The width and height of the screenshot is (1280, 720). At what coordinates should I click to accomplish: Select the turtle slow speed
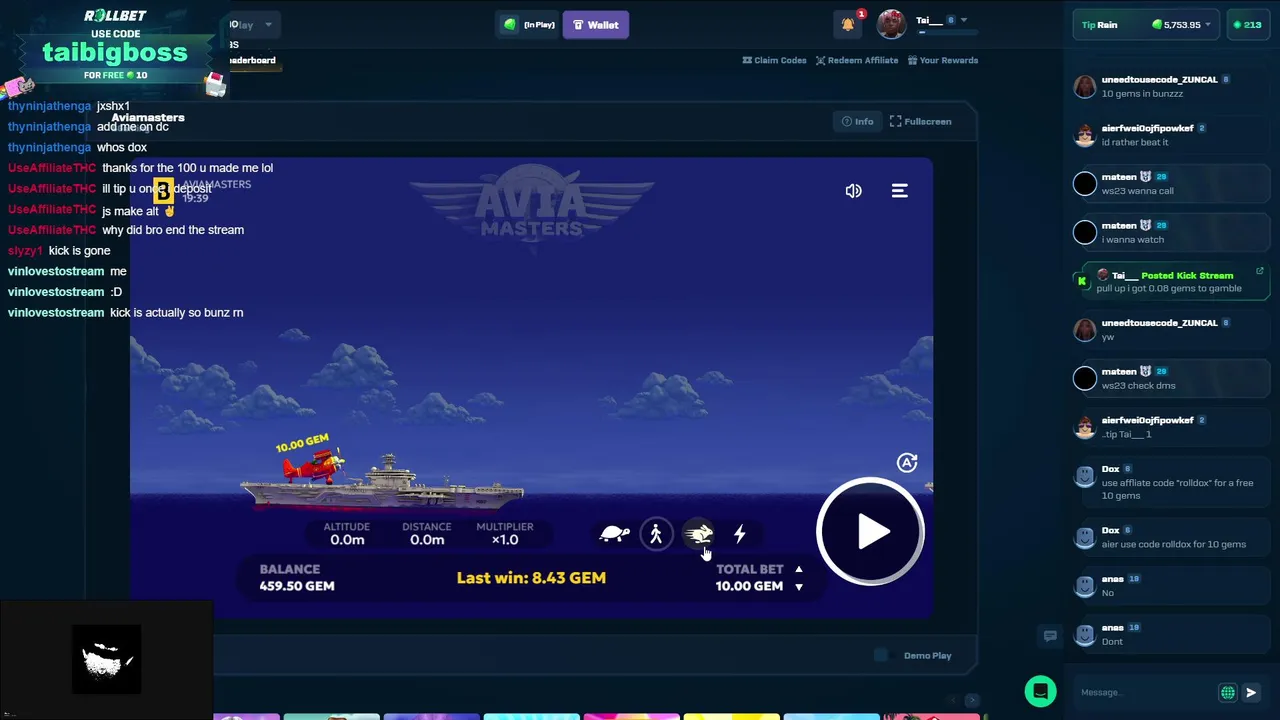pos(614,534)
